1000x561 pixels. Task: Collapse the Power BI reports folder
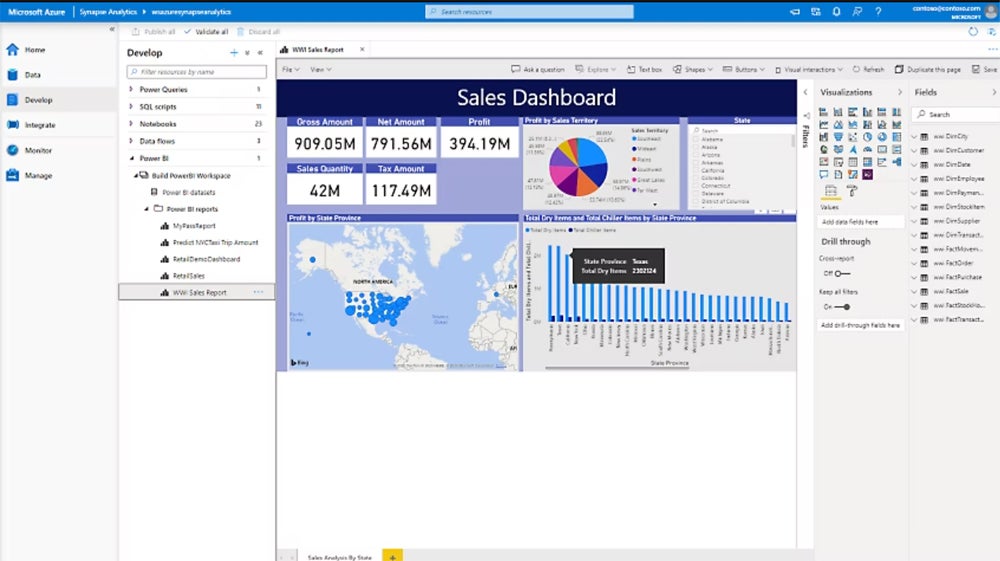[147, 209]
